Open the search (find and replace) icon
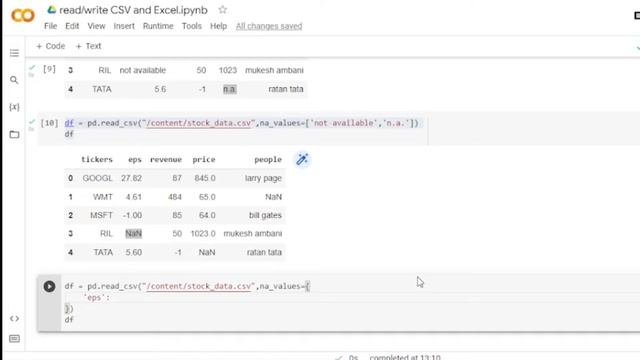The image size is (640, 360). tap(14, 80)
